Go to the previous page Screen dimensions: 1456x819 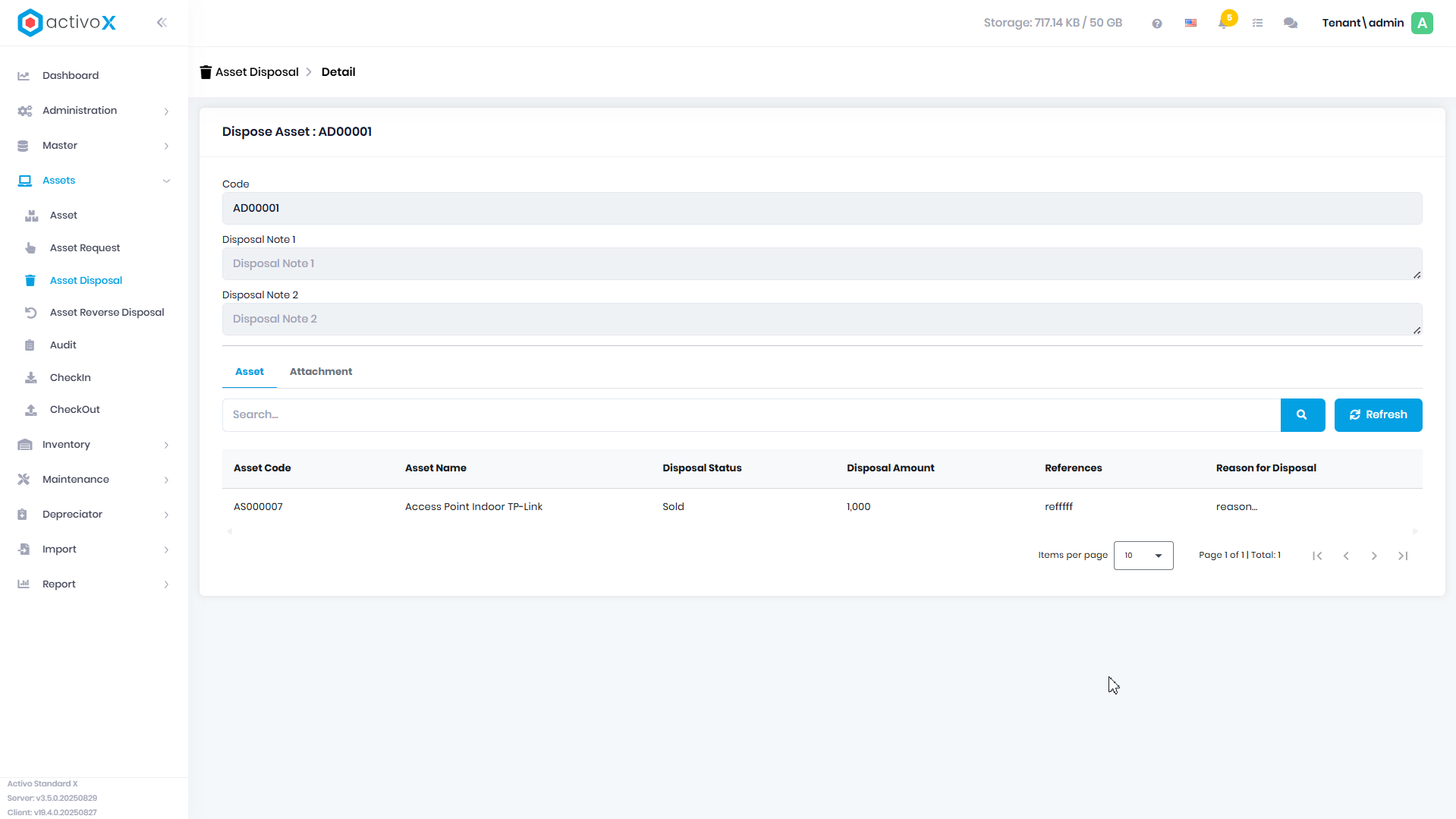(x=1346, y=556)
